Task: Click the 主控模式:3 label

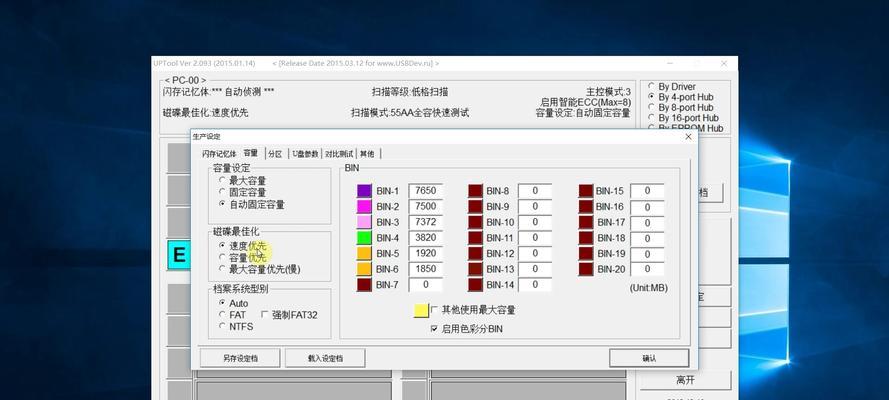Action: (608, 91)
